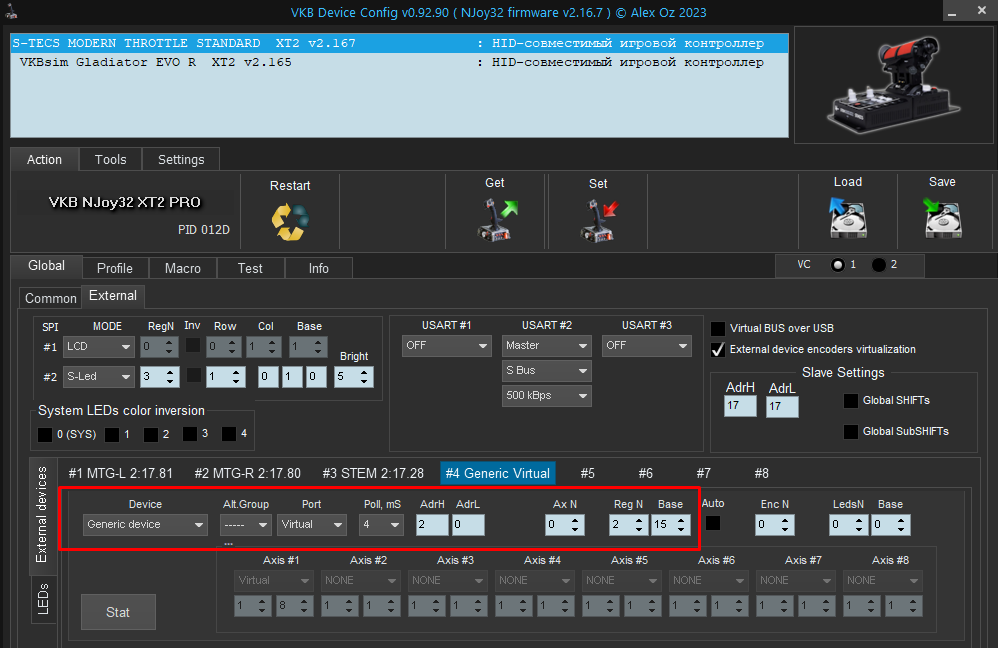Select the LEDs vertical tab
Image resolution: width=998 pixels, height=648 pixels.
point(43,599)
